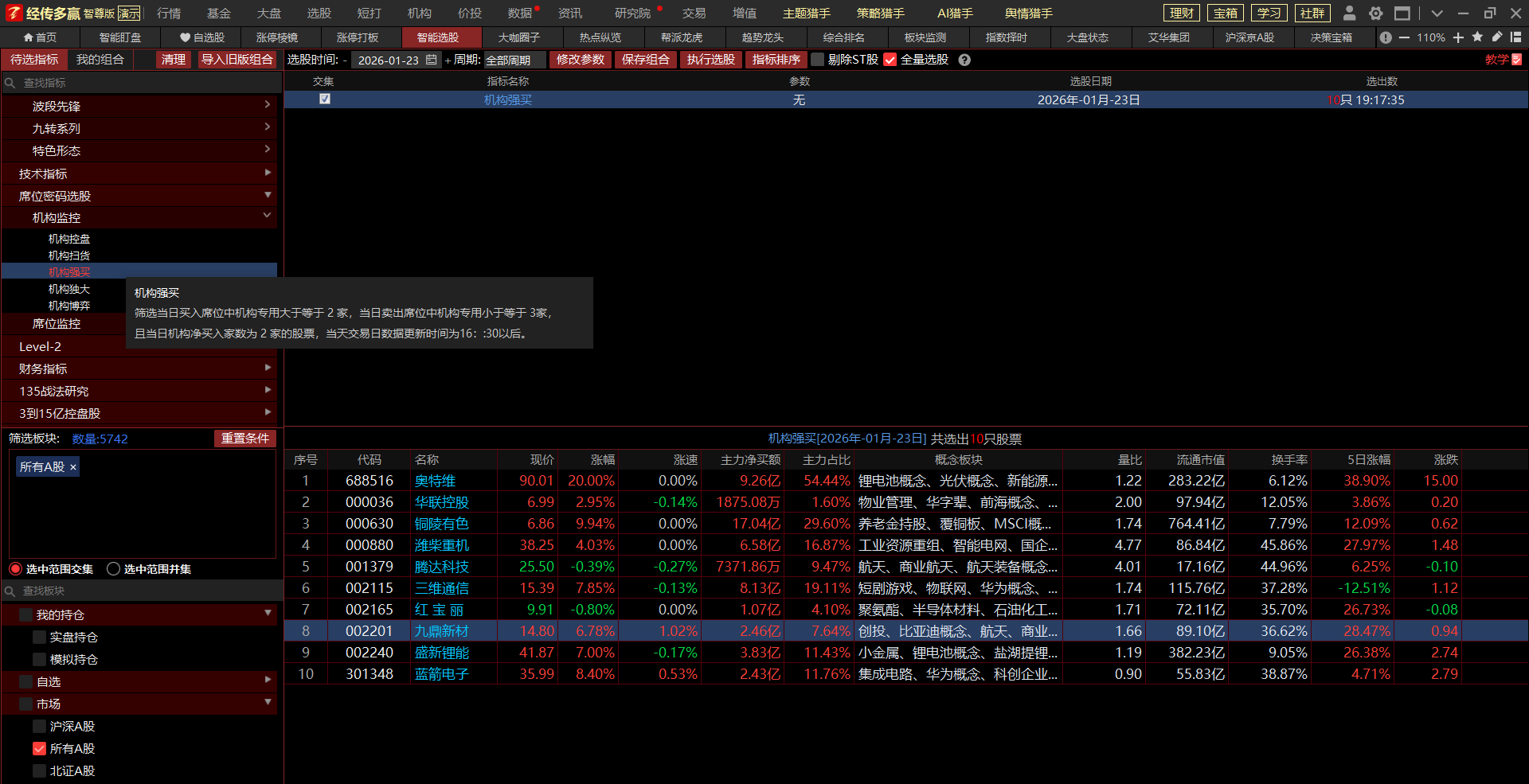1529x784 pixels.
Task: Click the help question mark after 全量选股
Action: coord(964,60)
